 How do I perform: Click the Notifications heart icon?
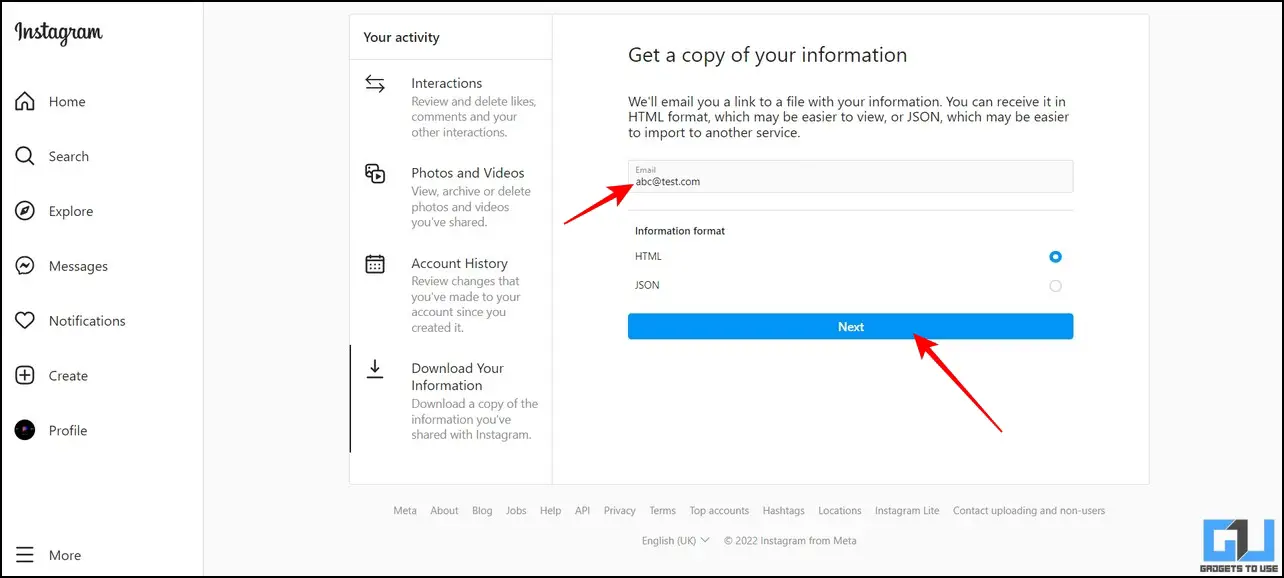25,321
